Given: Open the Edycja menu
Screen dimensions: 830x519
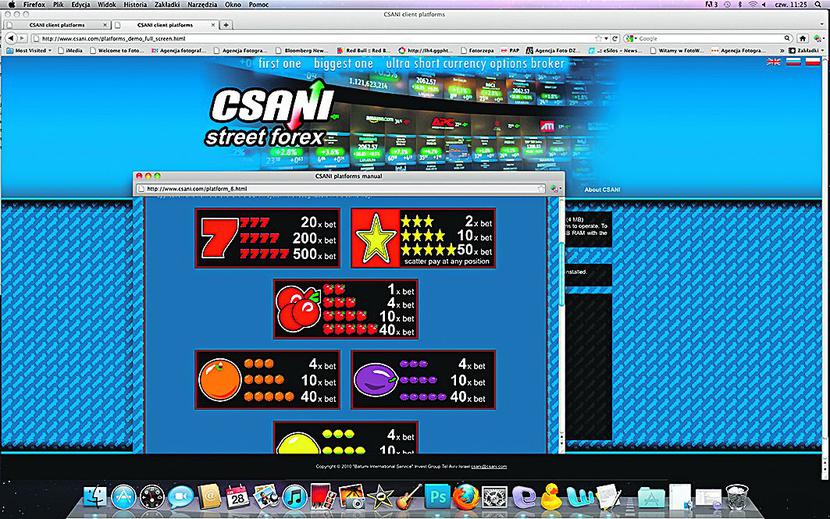Looking at the screenshot, I should tap(81, 4).
